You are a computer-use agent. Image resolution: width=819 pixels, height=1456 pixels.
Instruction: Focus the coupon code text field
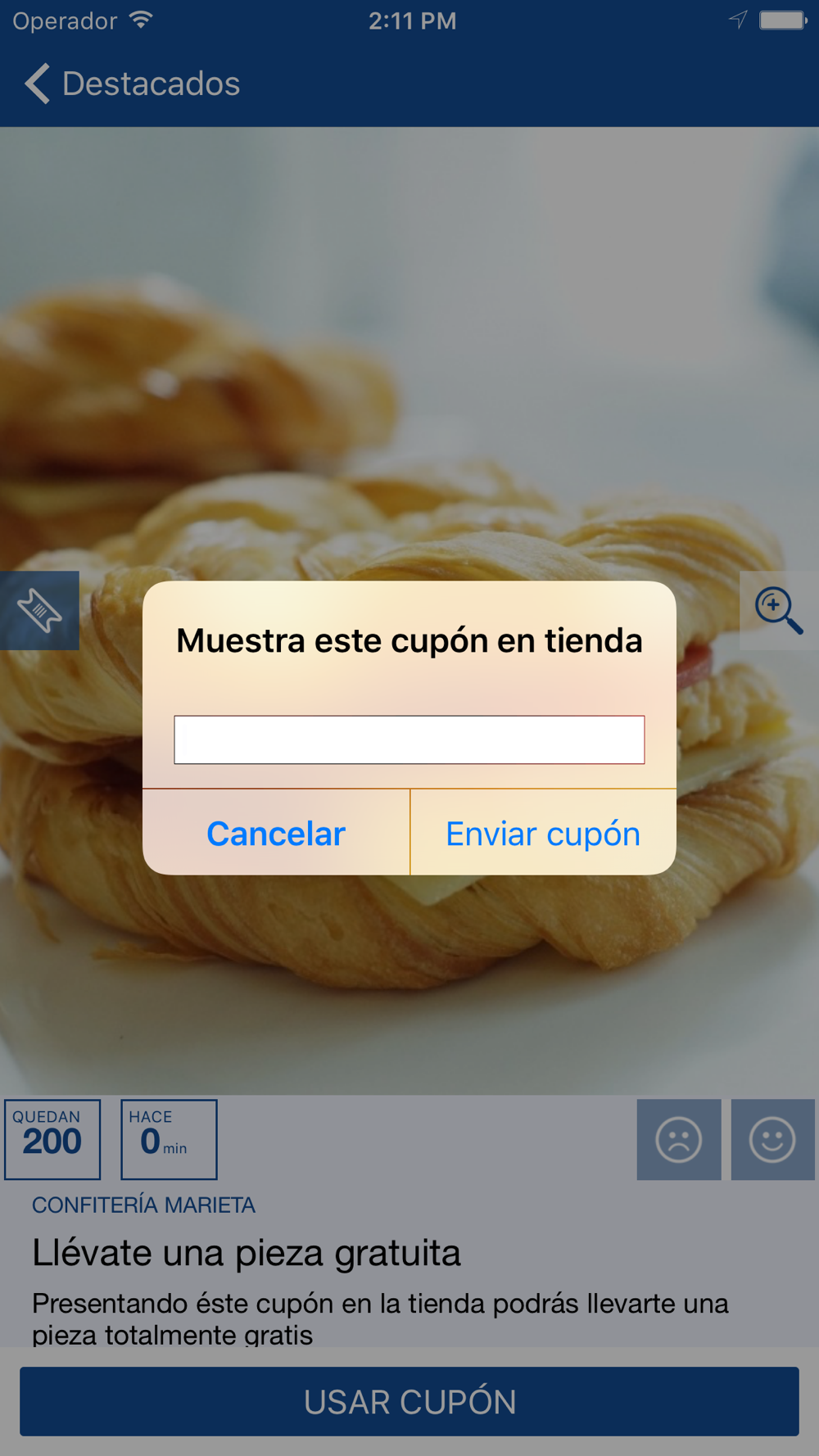click(409, 739)
